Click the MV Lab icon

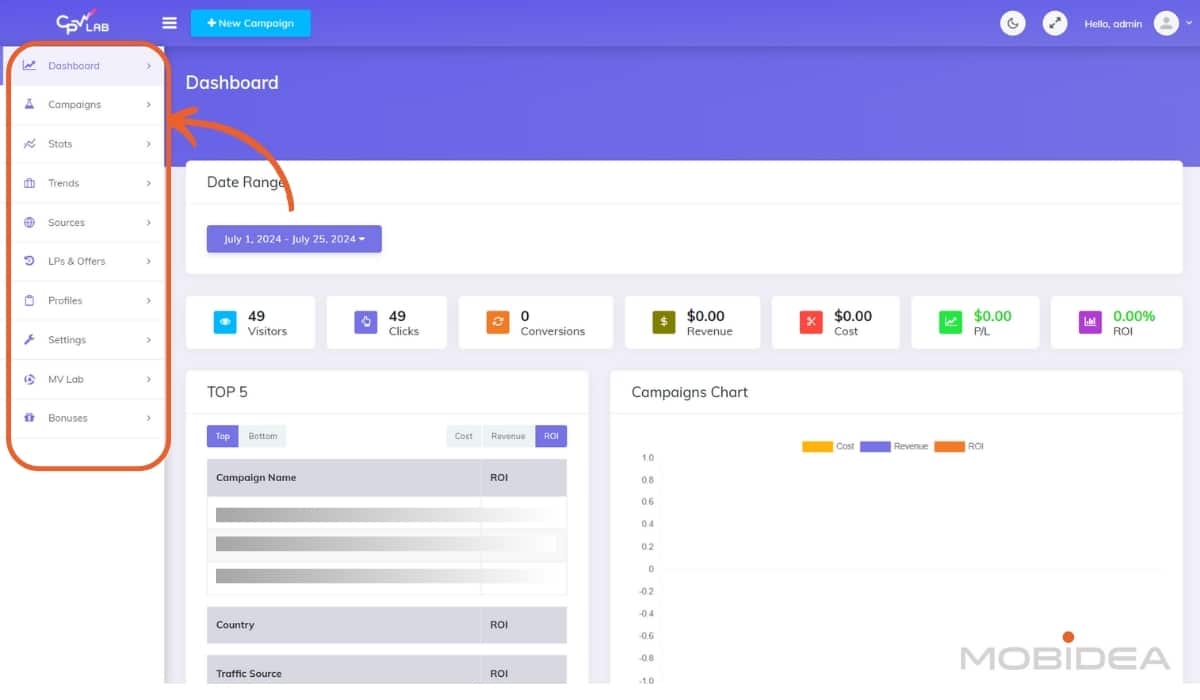(29, 379)
